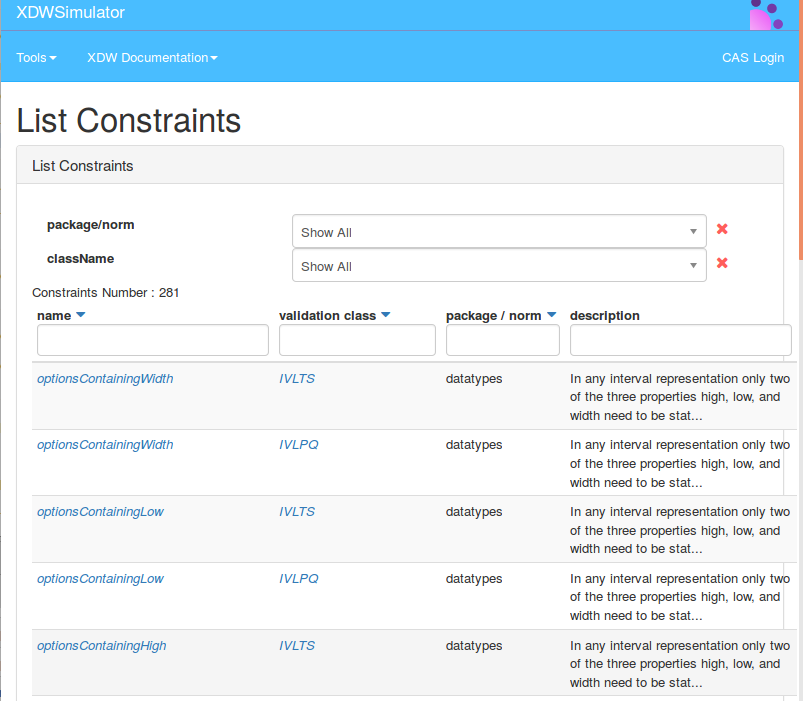This screenshot has width=803, height=701.
Task: Open the package/norm Show All dropdown
Action: [498, 232]
